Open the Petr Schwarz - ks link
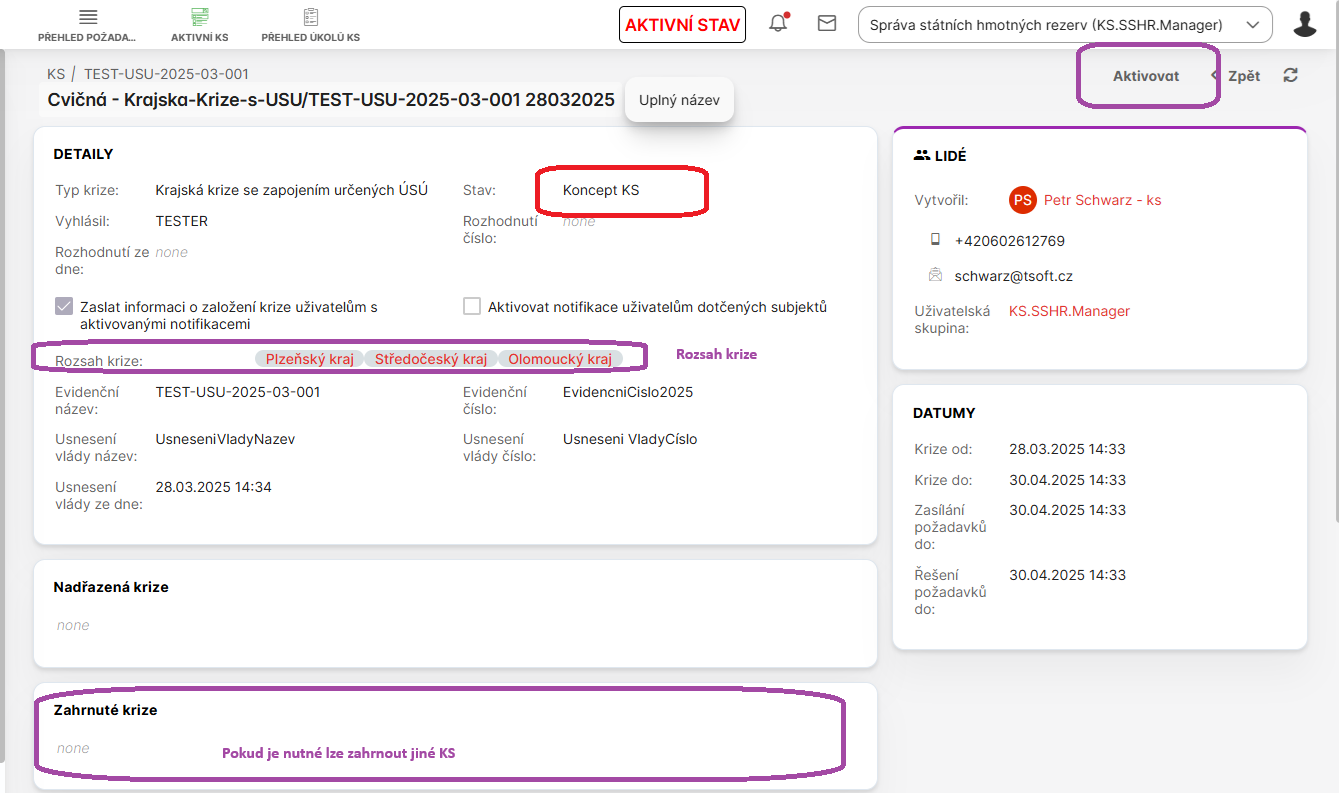Screen dimensions: 1339x793 tap(1102, 200)
